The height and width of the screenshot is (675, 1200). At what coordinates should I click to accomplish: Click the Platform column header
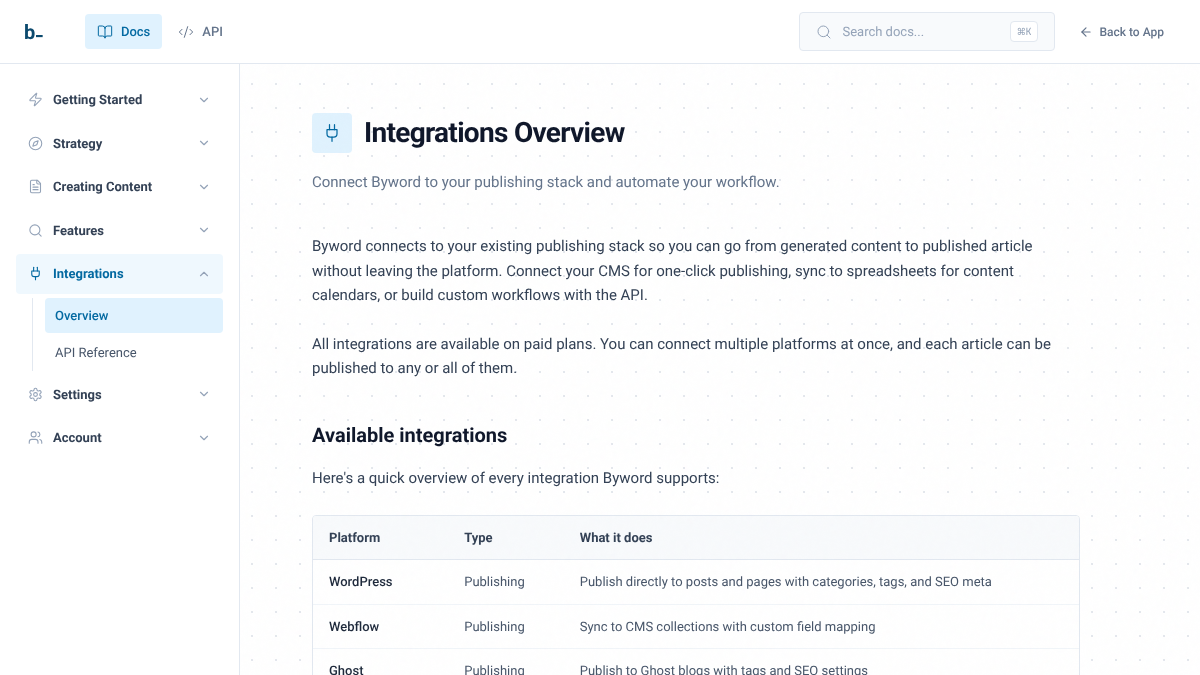tap(354, 538)
